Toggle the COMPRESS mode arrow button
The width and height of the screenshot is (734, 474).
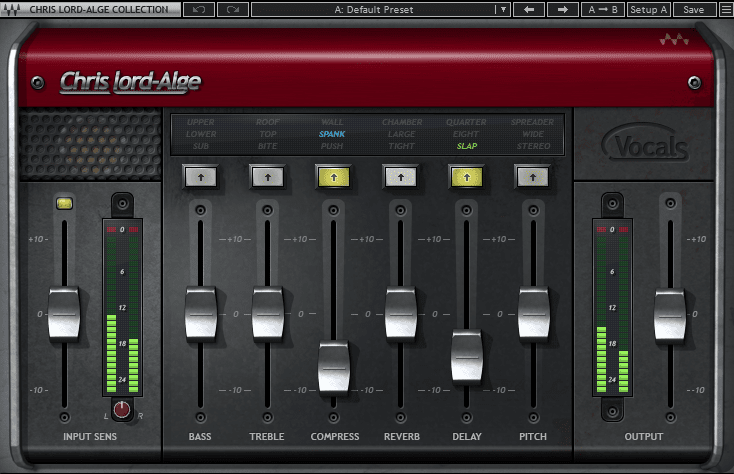pyautogui.click(x=334, y=177)
